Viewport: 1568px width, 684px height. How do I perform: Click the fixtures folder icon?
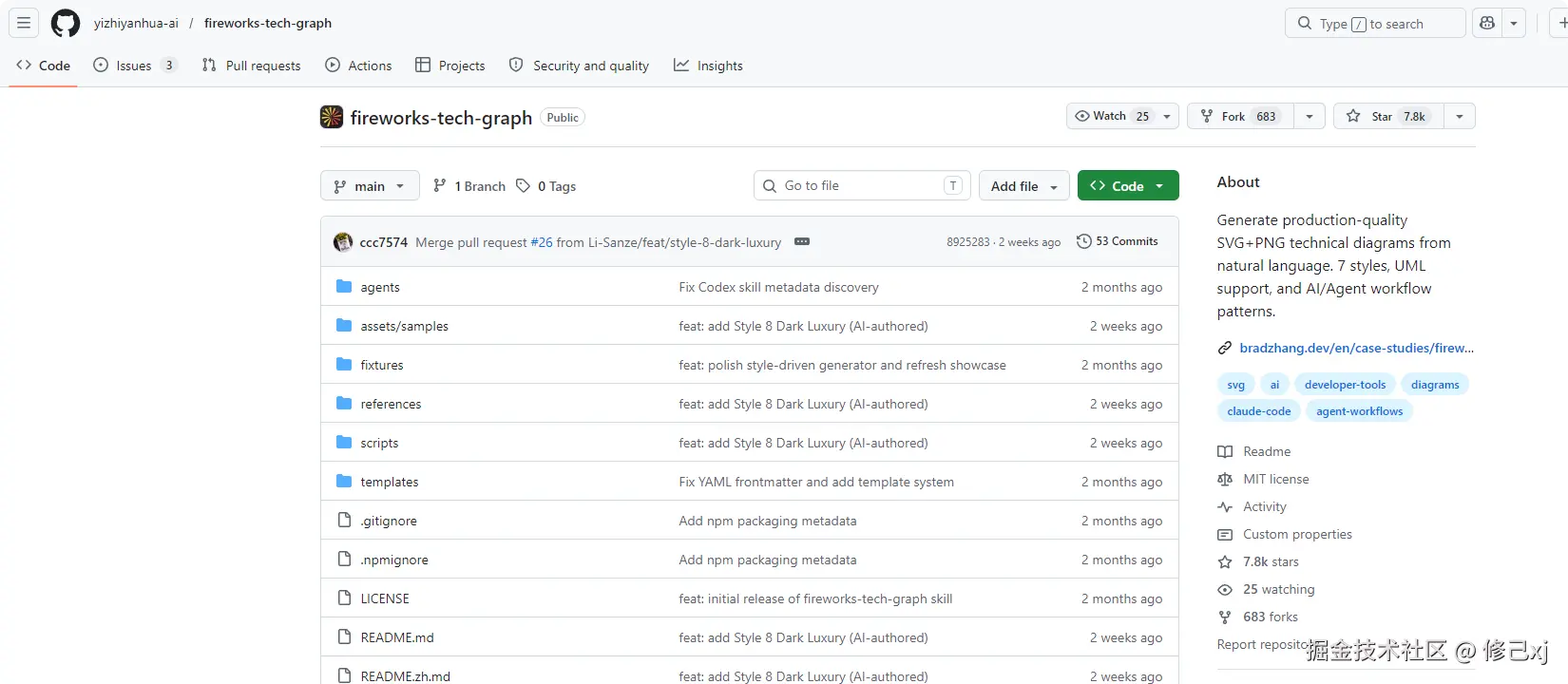tap(344, 365)
